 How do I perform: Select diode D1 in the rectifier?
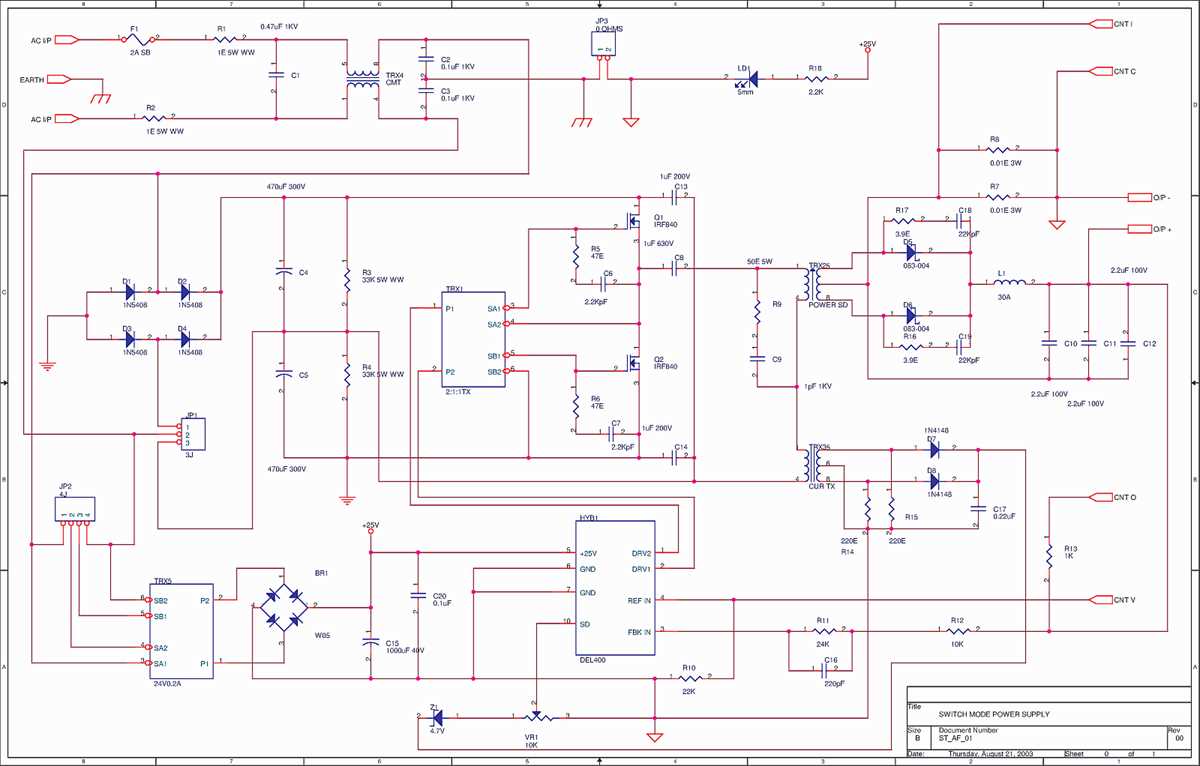point(128,292)
